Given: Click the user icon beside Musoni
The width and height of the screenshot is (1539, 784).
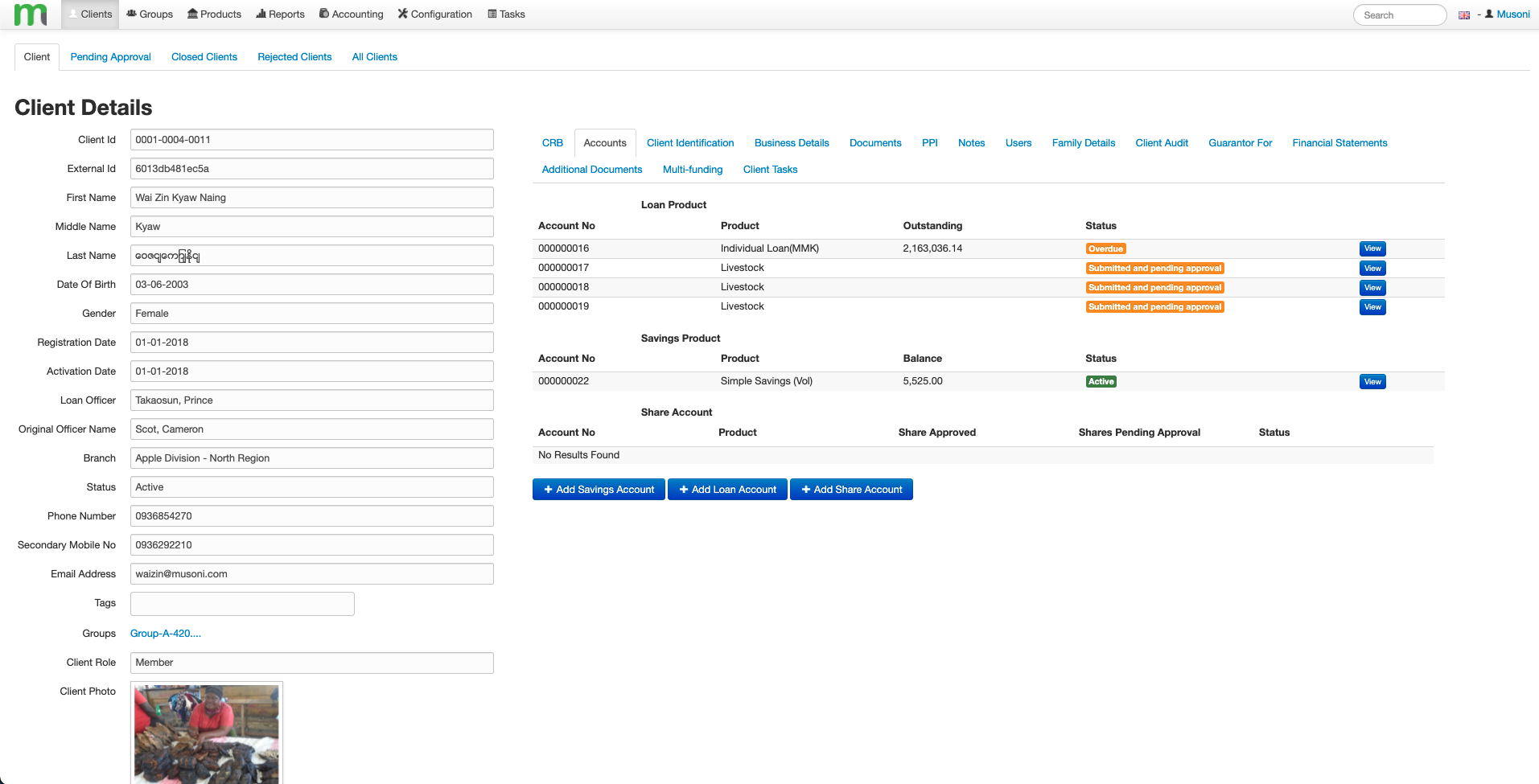Looking at the screenshot, I should pyautogui.click(x=1489, y=14).
